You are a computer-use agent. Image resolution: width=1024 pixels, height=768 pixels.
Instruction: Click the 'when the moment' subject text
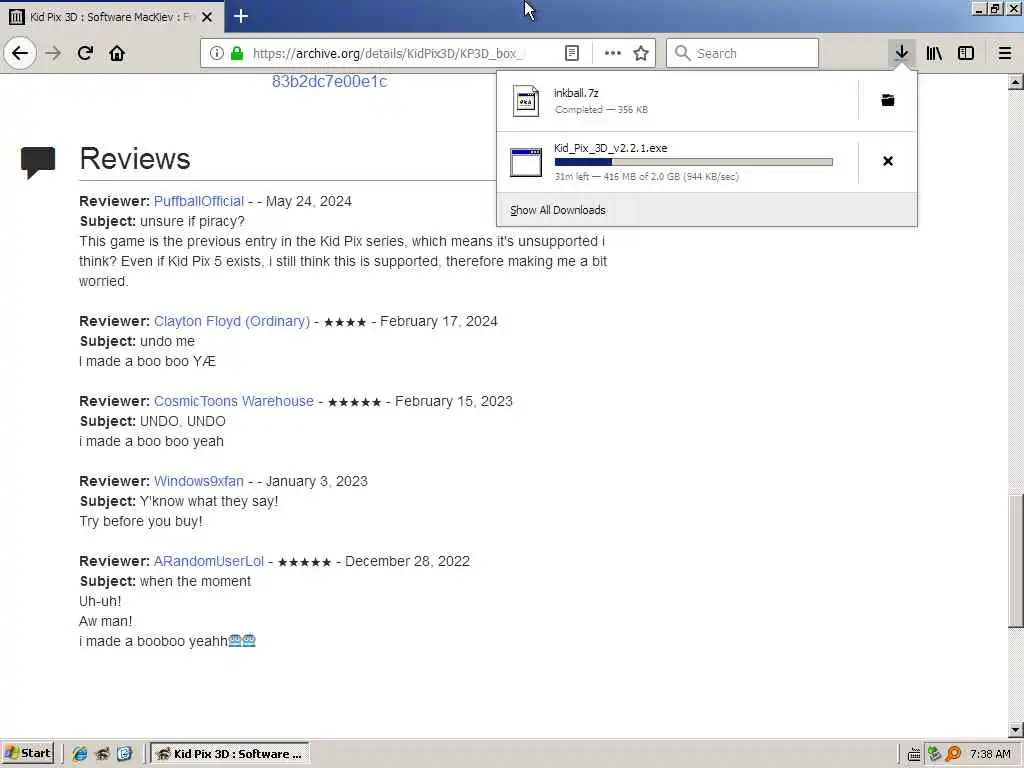pos(195,581)
